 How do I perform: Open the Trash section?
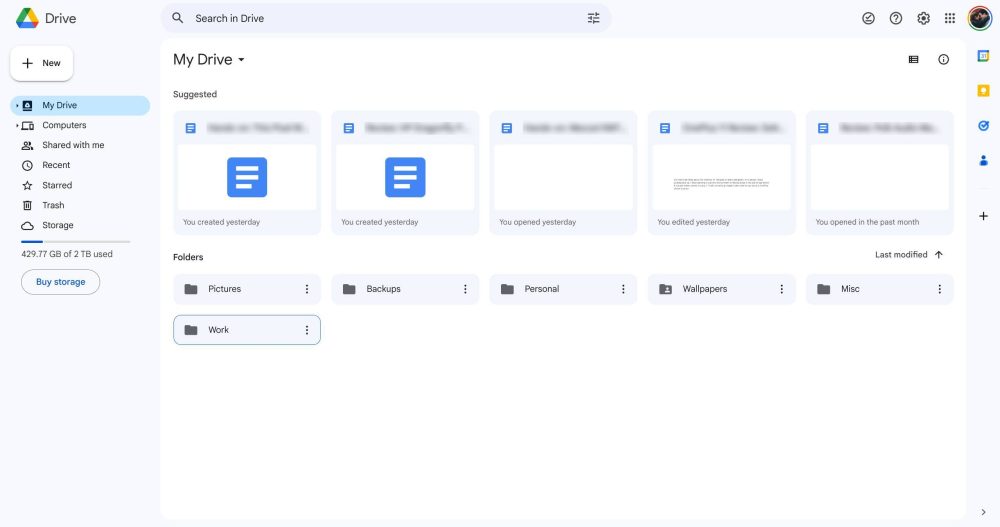53,205
